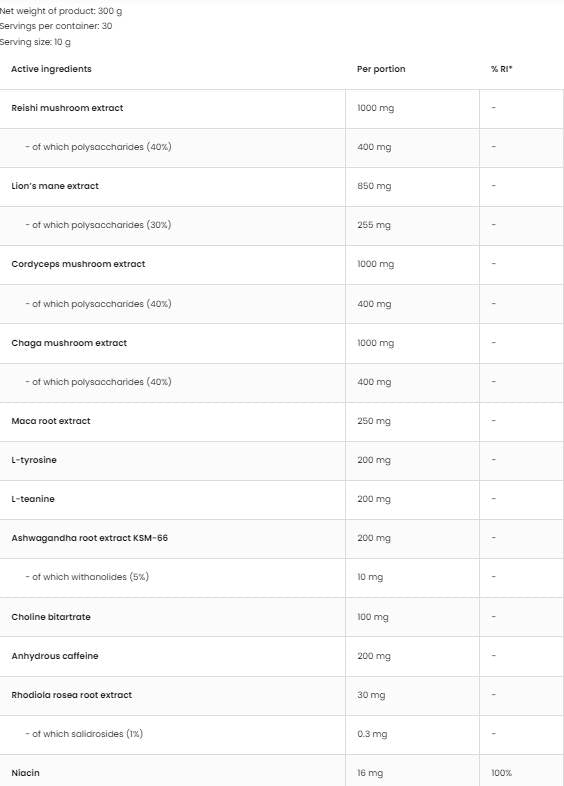The image size is (564, 786).
Task: Click the salidrosides (1%) sub-row
Action: pyautogui.click(x=282, y=734)
